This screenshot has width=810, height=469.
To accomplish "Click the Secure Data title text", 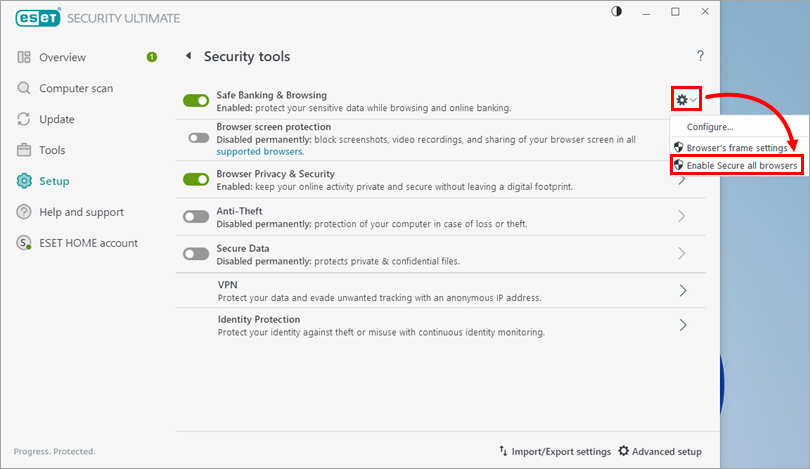I will (x=243, y=248).
